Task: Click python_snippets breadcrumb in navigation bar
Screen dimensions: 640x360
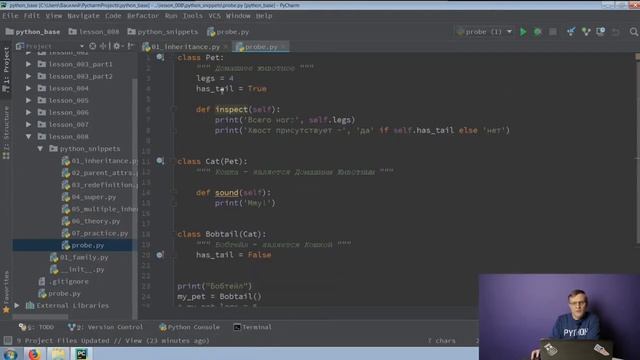Action: (x=162, y=32)
